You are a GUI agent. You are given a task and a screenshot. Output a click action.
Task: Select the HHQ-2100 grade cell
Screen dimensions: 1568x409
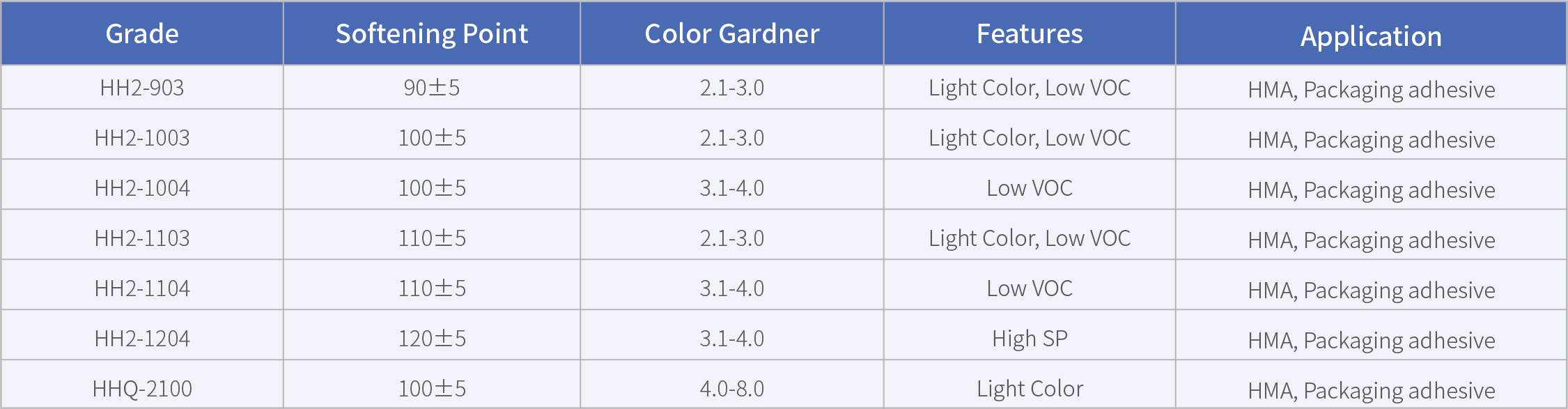(142, 389)
